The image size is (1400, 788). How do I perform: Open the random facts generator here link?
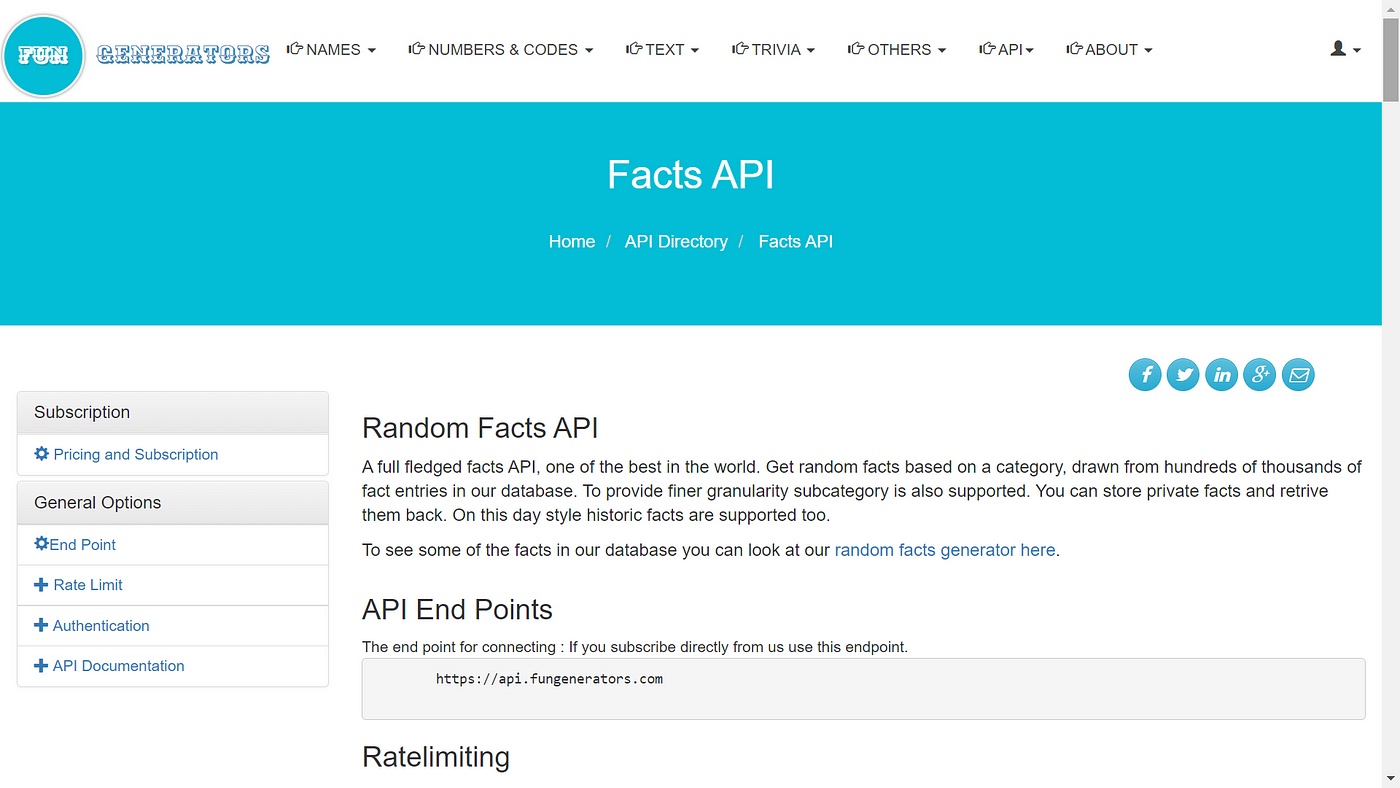coord(945,550)
